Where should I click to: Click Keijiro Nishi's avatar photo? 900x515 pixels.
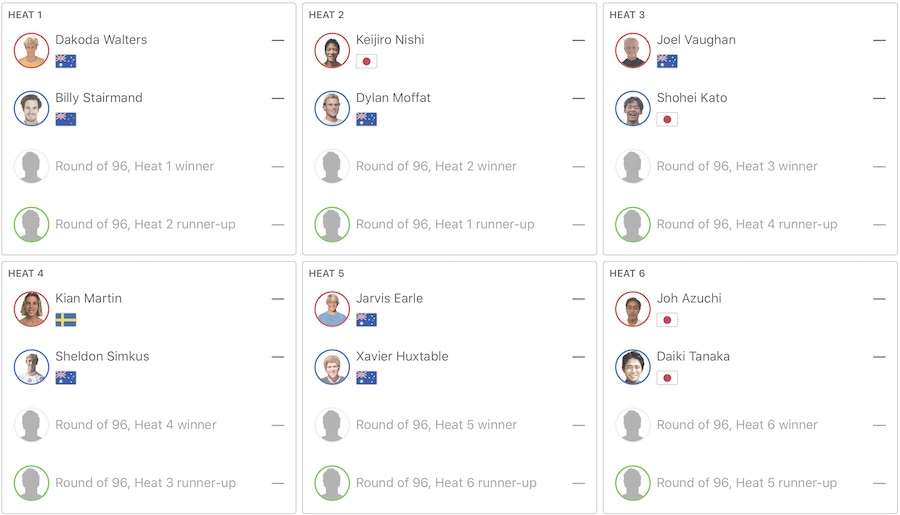tap(332, 50)
